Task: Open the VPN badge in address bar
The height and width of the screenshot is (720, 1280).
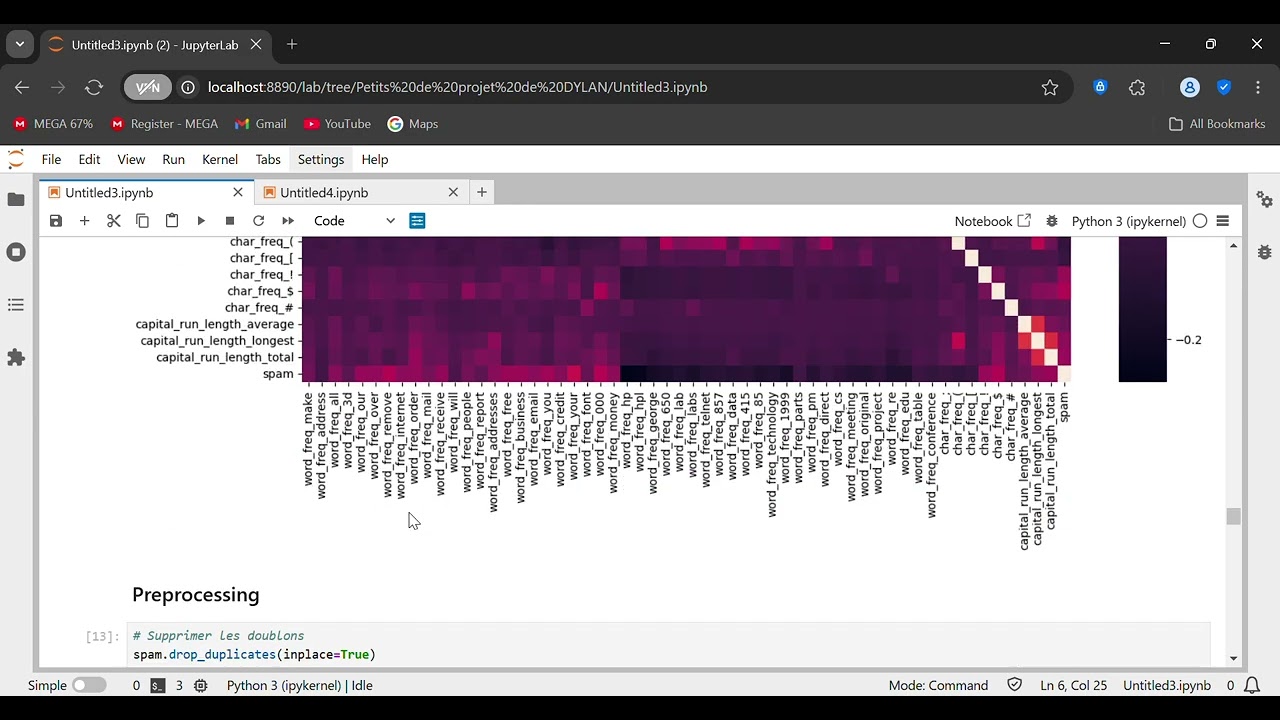Action: pos(147,88)
